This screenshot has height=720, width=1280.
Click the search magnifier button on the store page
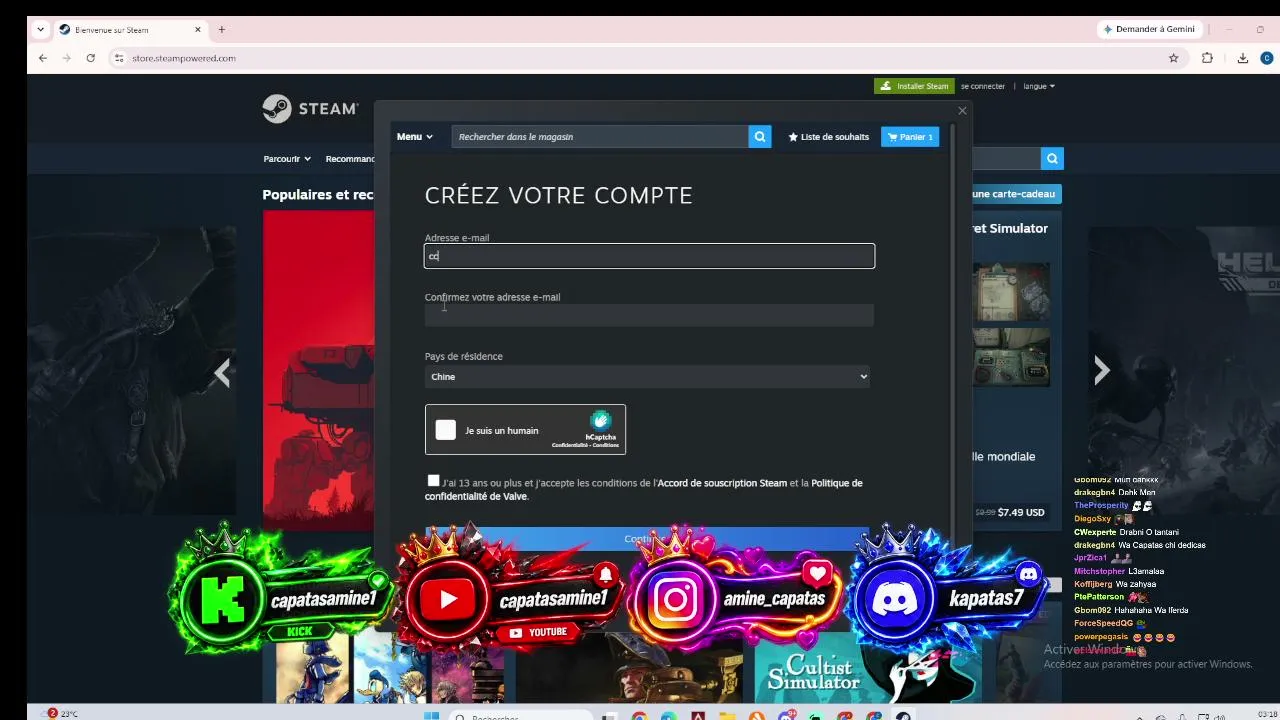(x=1052, y=158)
